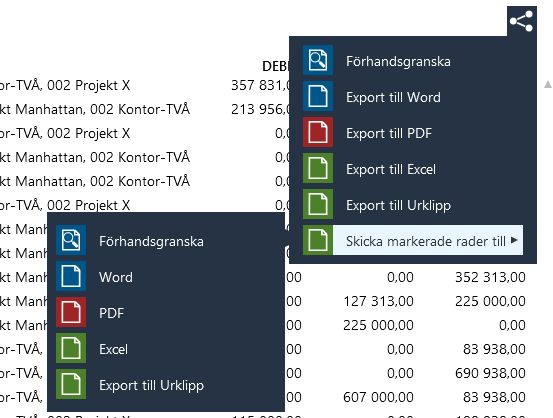Click the red PDF icon in submenu
This screenshot has height=418, width=553.
pos(71,312)
